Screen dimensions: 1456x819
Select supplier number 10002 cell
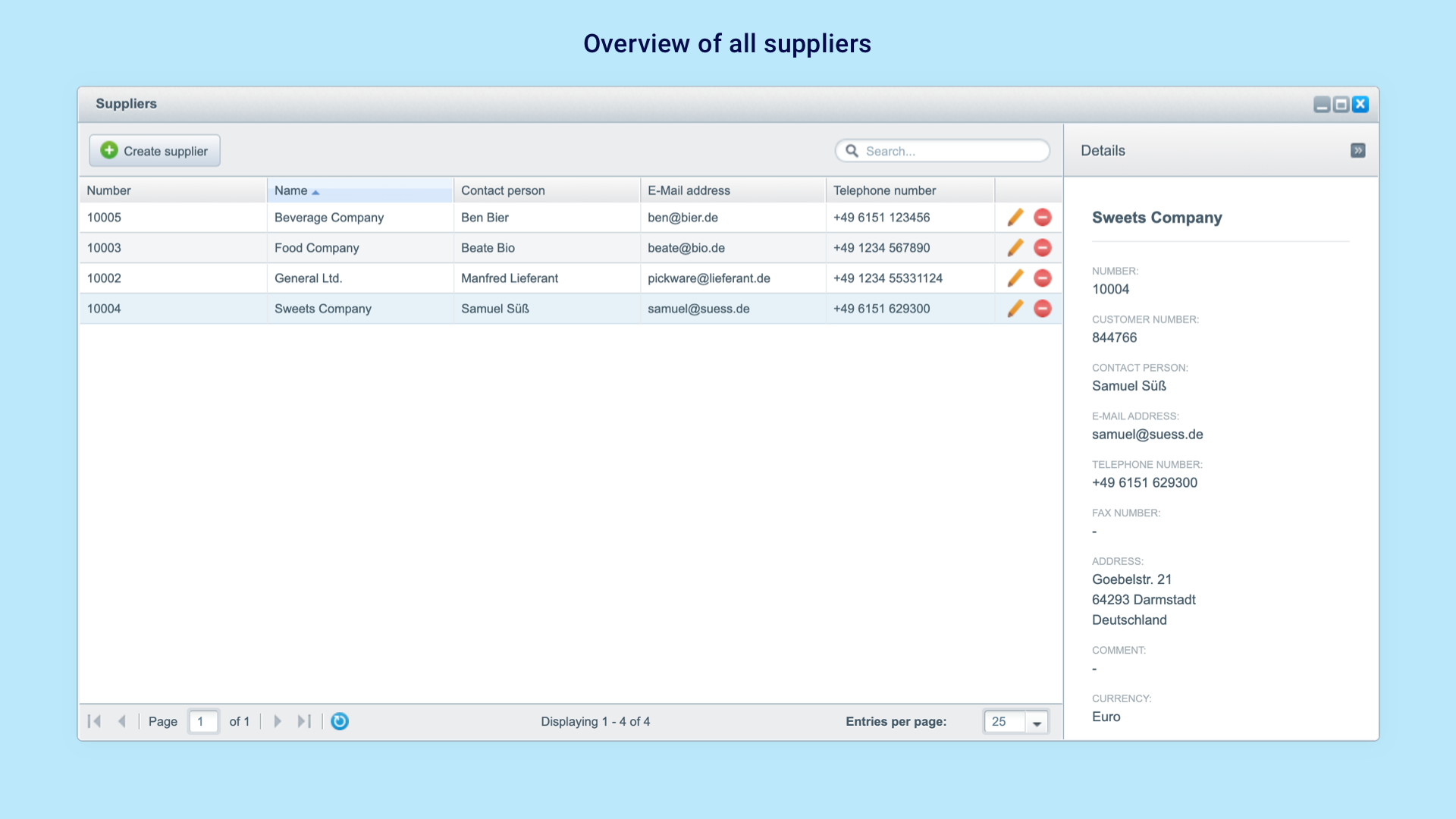pyautogui.click(x=173, y=278)
